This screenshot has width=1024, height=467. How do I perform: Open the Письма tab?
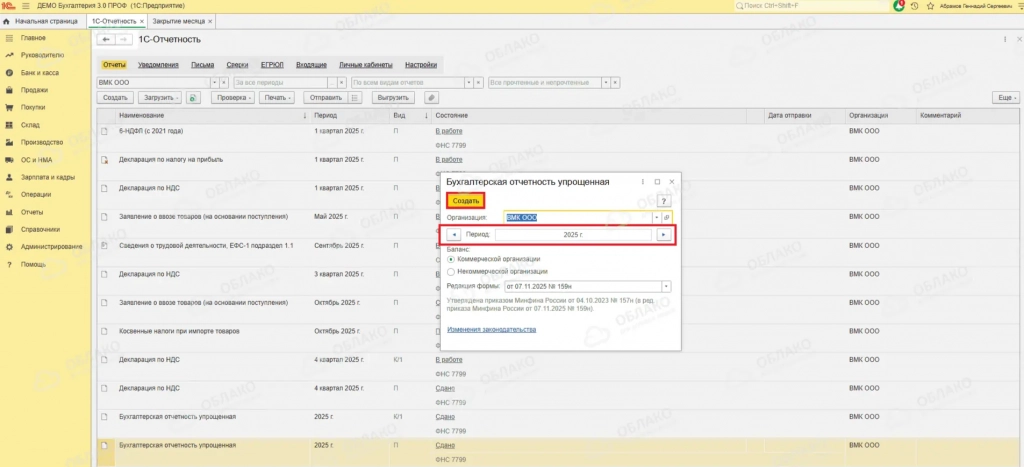pyautogui.click(x=203, y=65)
